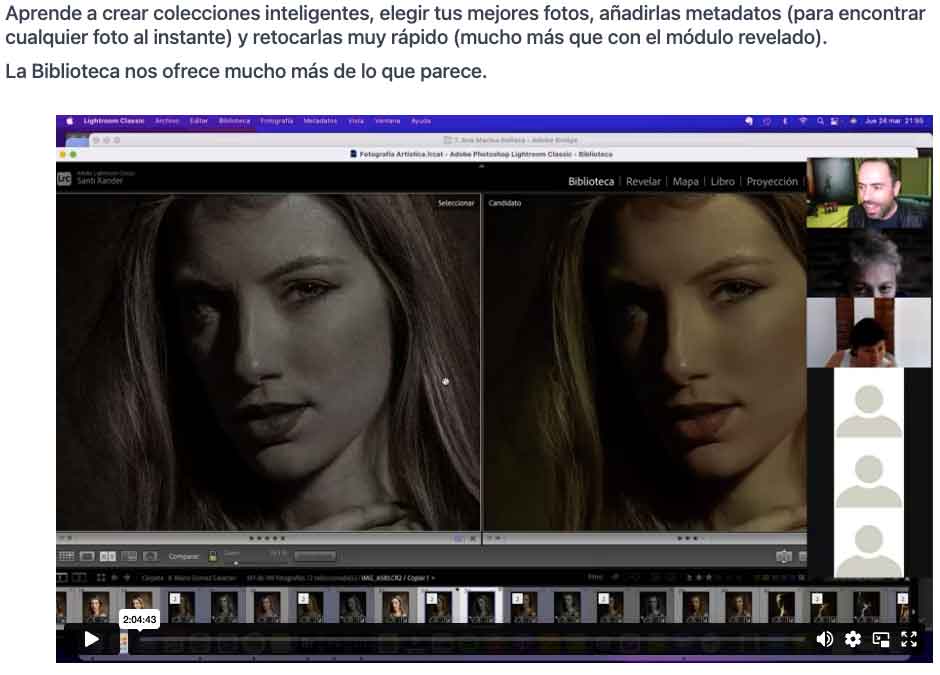Set star rating under the Candidato photo

click(x=688, y=538)
